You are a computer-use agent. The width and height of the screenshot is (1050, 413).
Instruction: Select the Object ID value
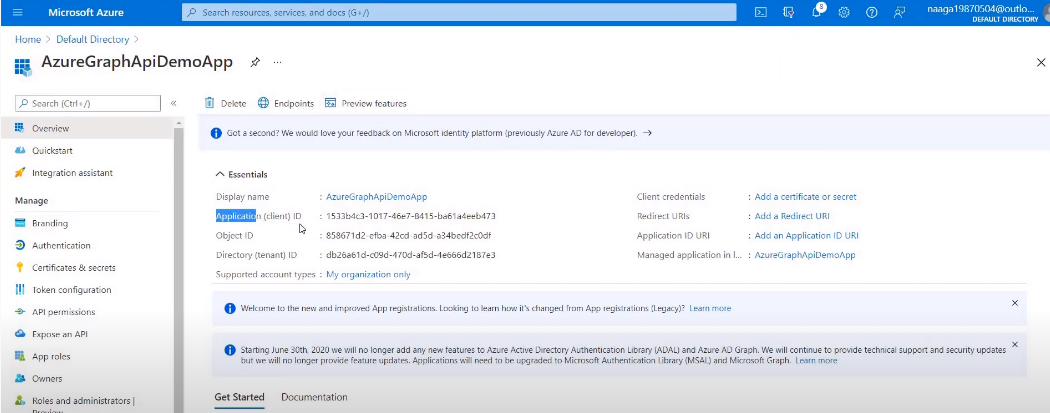pos(408,236)
